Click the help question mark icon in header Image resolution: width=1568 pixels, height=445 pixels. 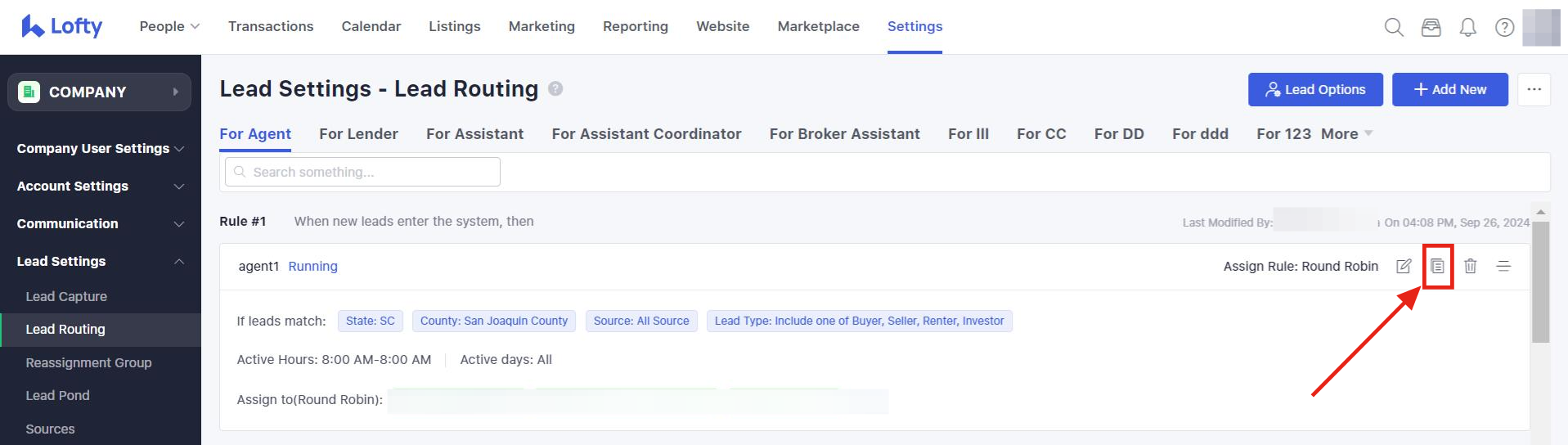click(1504, 27)
